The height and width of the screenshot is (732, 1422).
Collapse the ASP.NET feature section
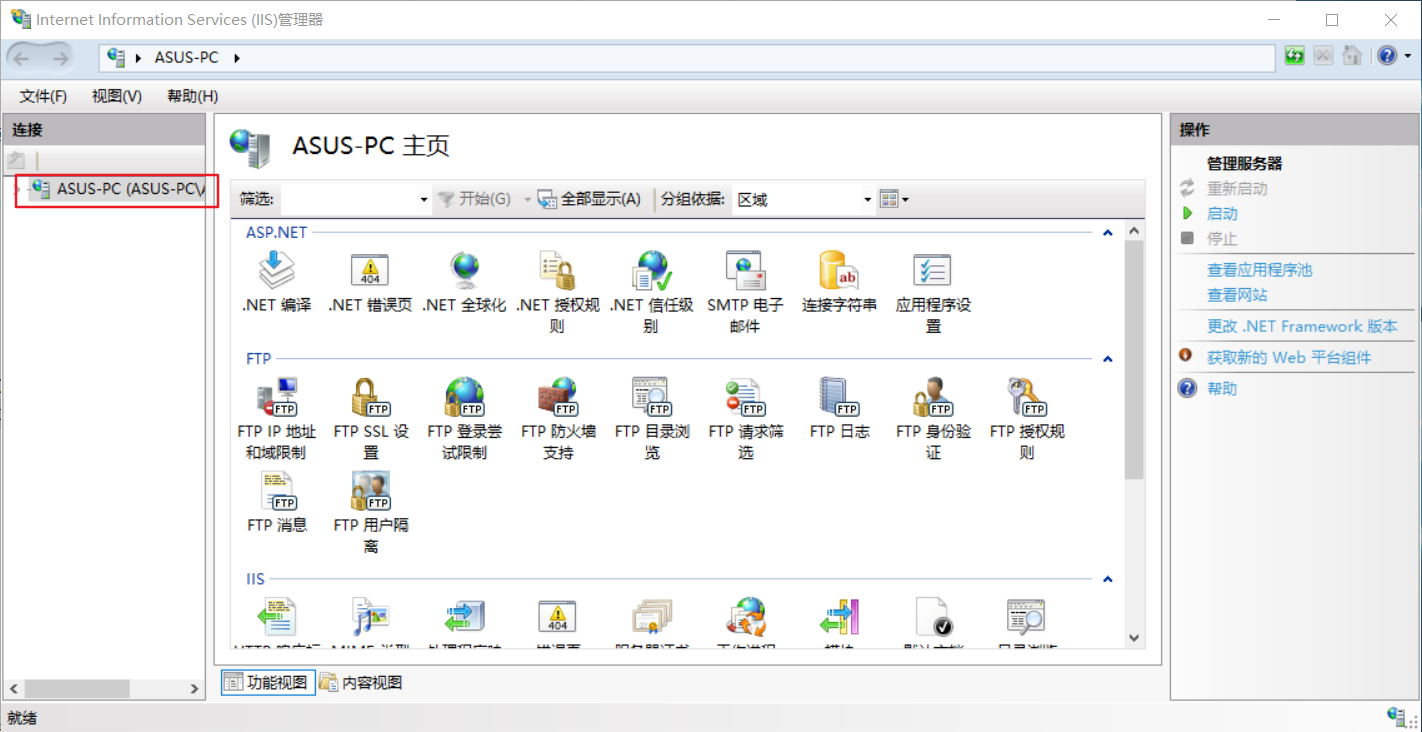click(1107, 232)
